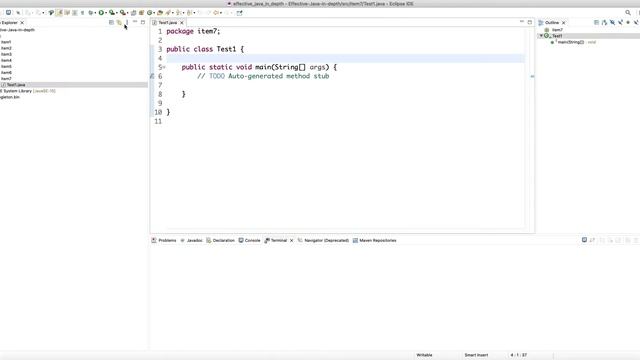Click the Back navigation arrow icon

pyautogui.click(x=216, y=13)
